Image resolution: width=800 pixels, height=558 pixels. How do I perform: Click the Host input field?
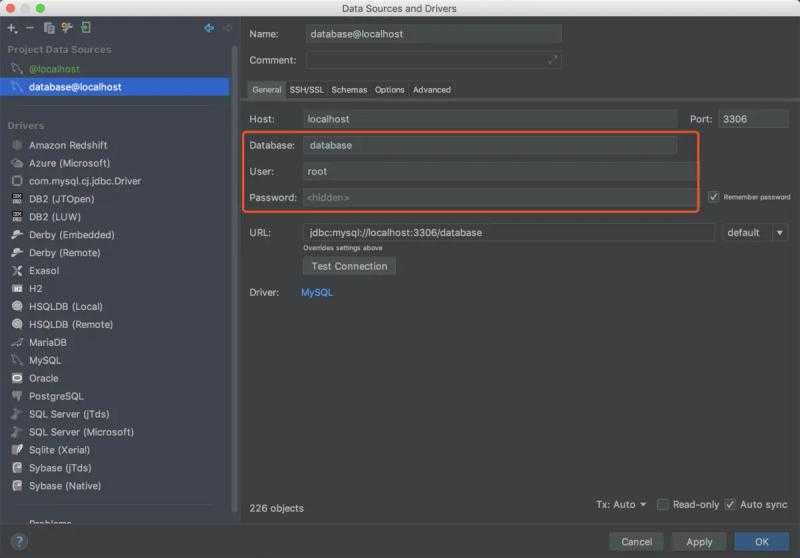(490, 119)
